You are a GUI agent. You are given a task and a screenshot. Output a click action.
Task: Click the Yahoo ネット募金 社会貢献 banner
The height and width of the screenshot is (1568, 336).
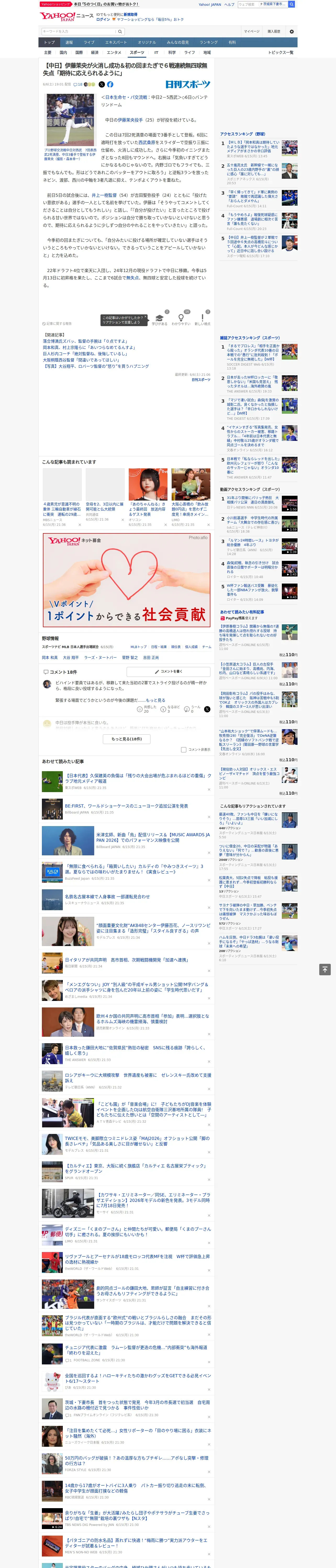click(127, 580)
